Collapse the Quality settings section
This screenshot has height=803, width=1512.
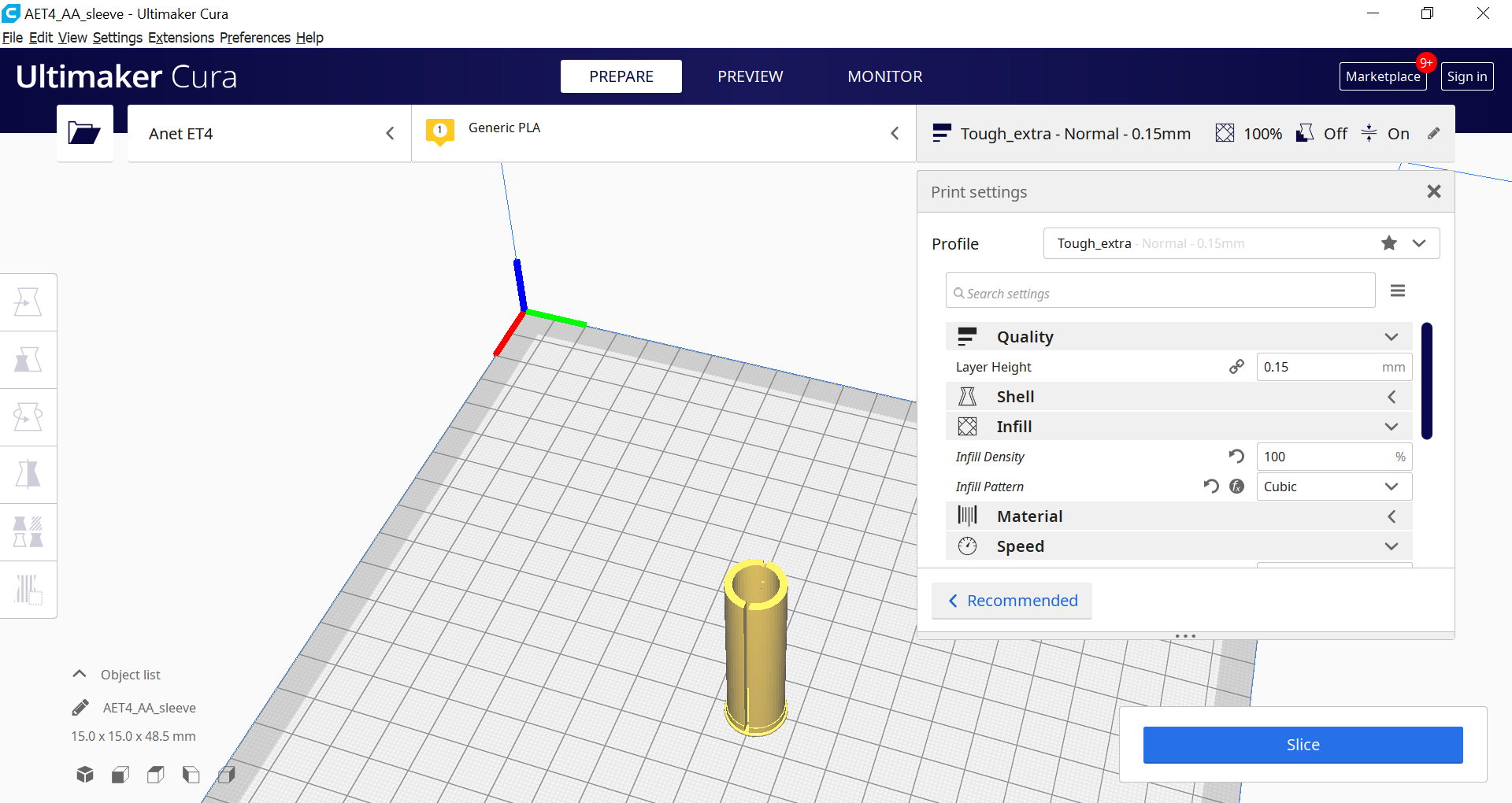point(1179,337)
